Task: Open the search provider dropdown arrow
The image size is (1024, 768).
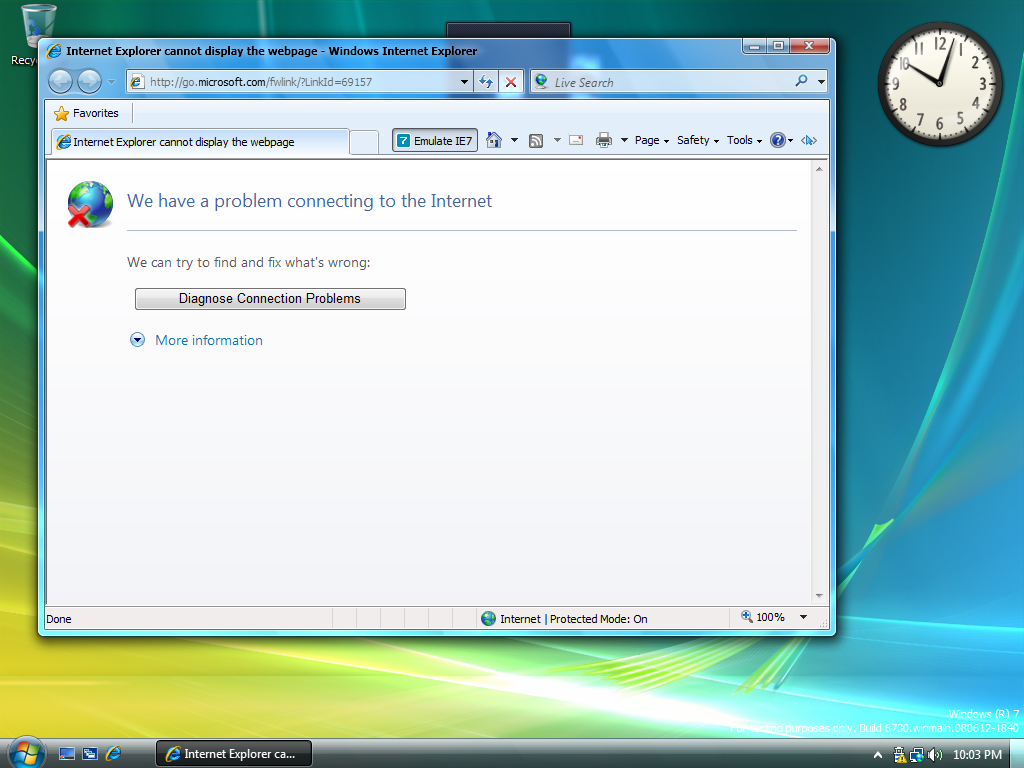Action: point(821,82)
